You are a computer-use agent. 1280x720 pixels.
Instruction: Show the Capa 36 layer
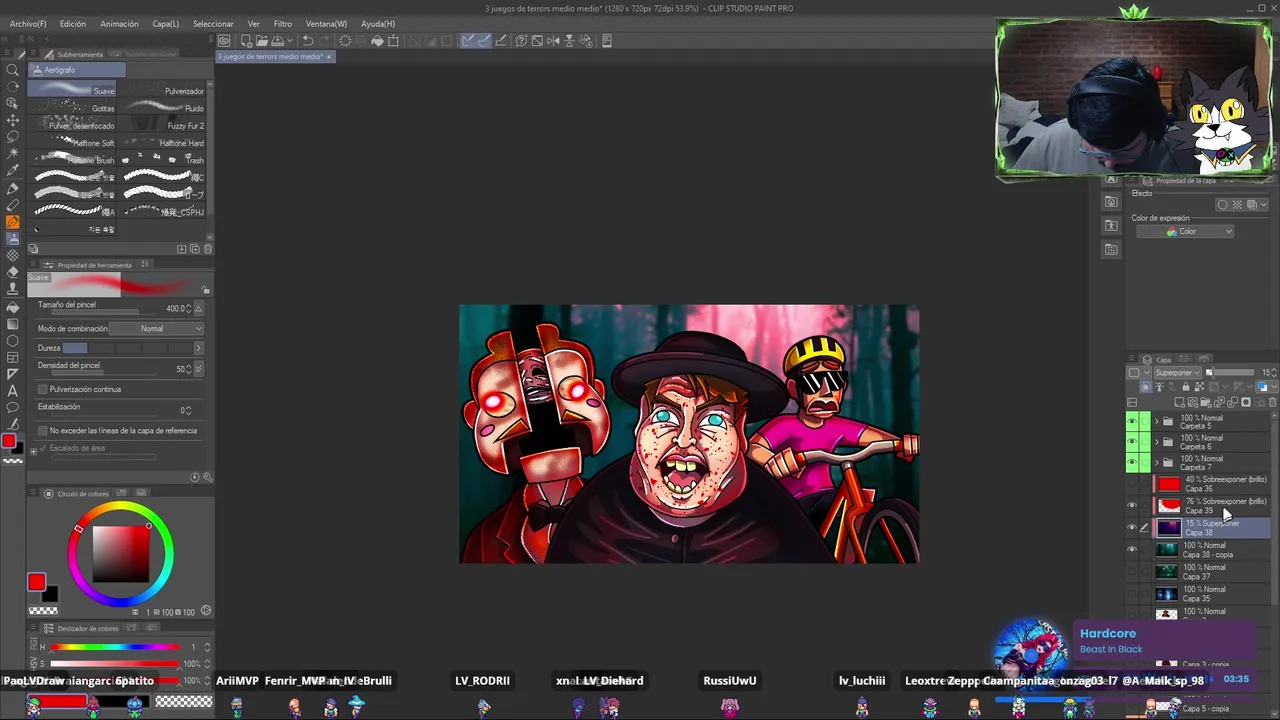(x=1132, y=484)
